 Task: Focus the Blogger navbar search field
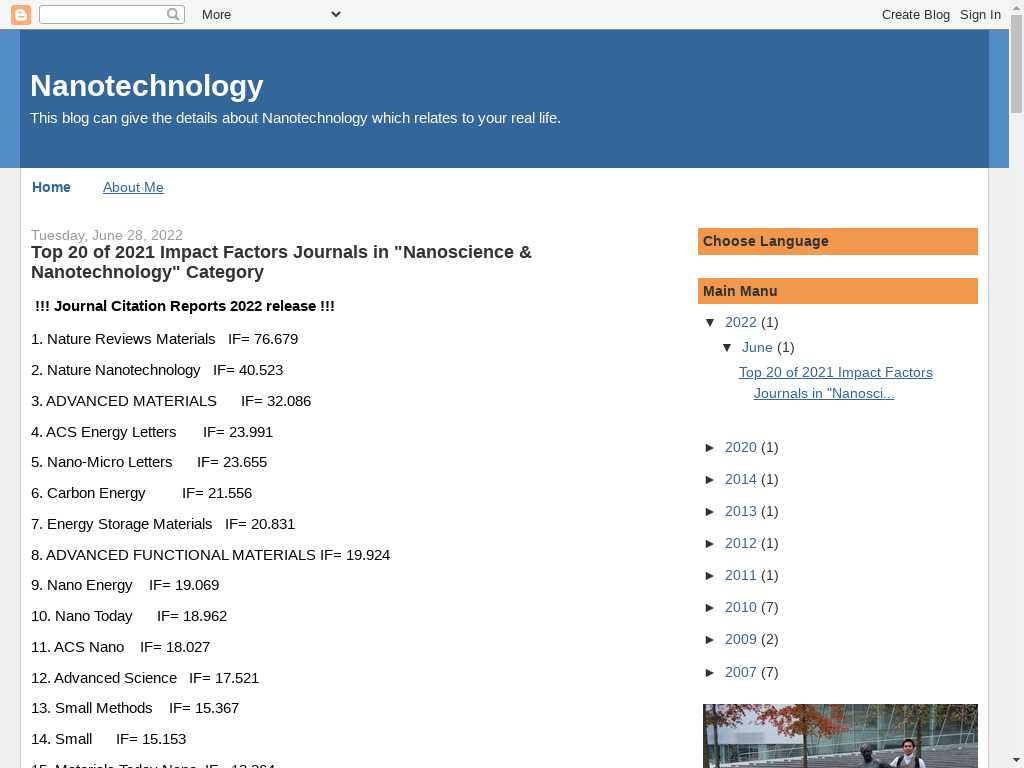pyautogui.click(x=112, y=14)
